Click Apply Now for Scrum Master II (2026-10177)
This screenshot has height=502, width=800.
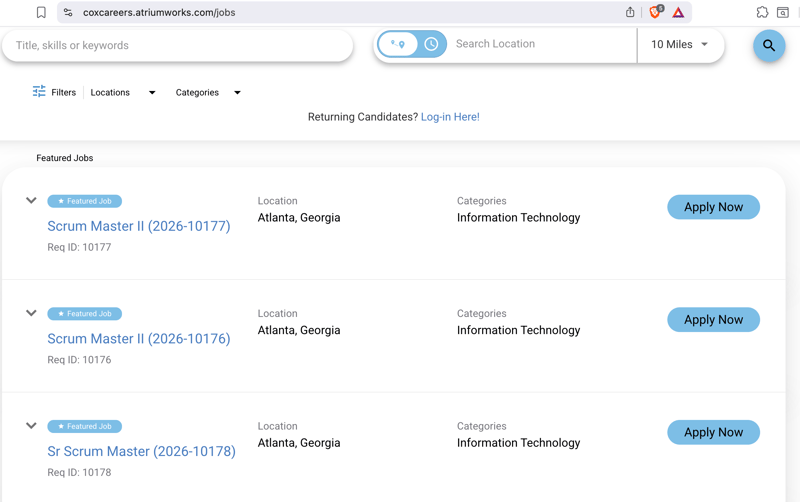(713, 207)
